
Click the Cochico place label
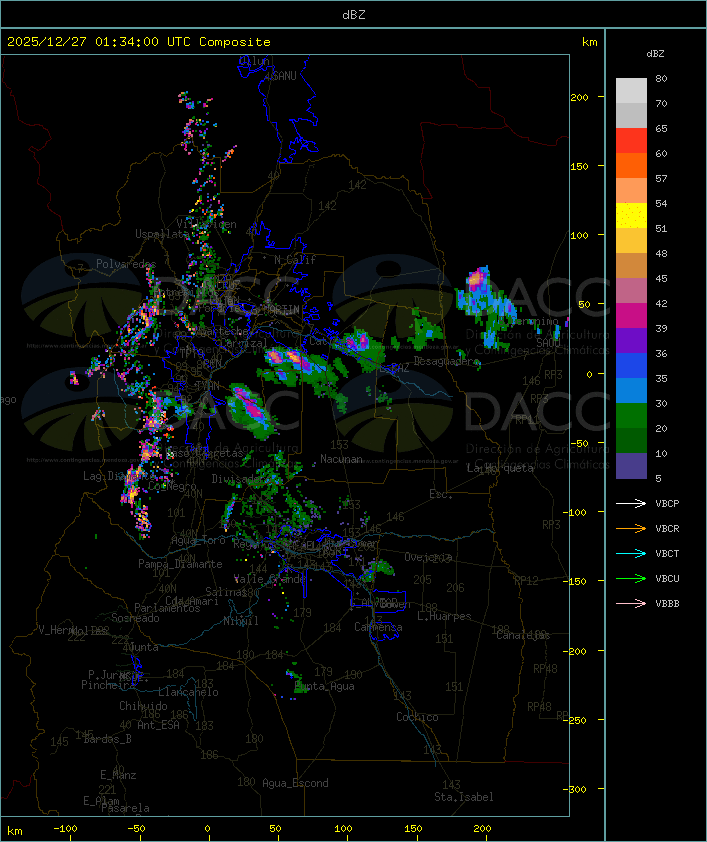click(x=417, y=717)
